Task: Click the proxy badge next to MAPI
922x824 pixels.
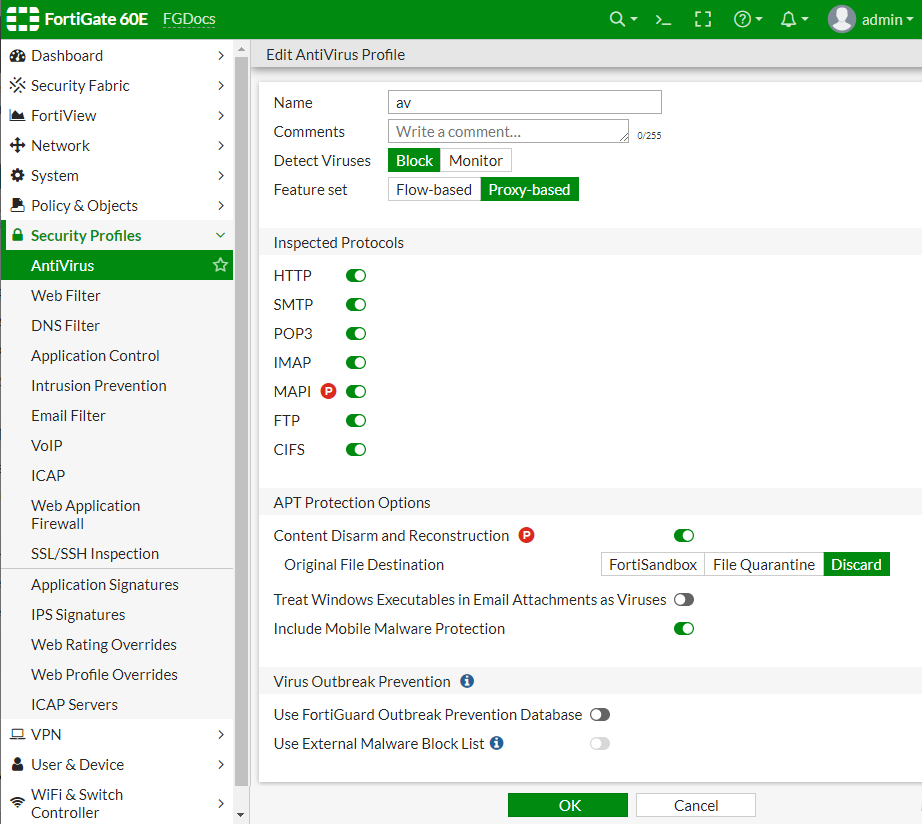Action: point(327,391)
